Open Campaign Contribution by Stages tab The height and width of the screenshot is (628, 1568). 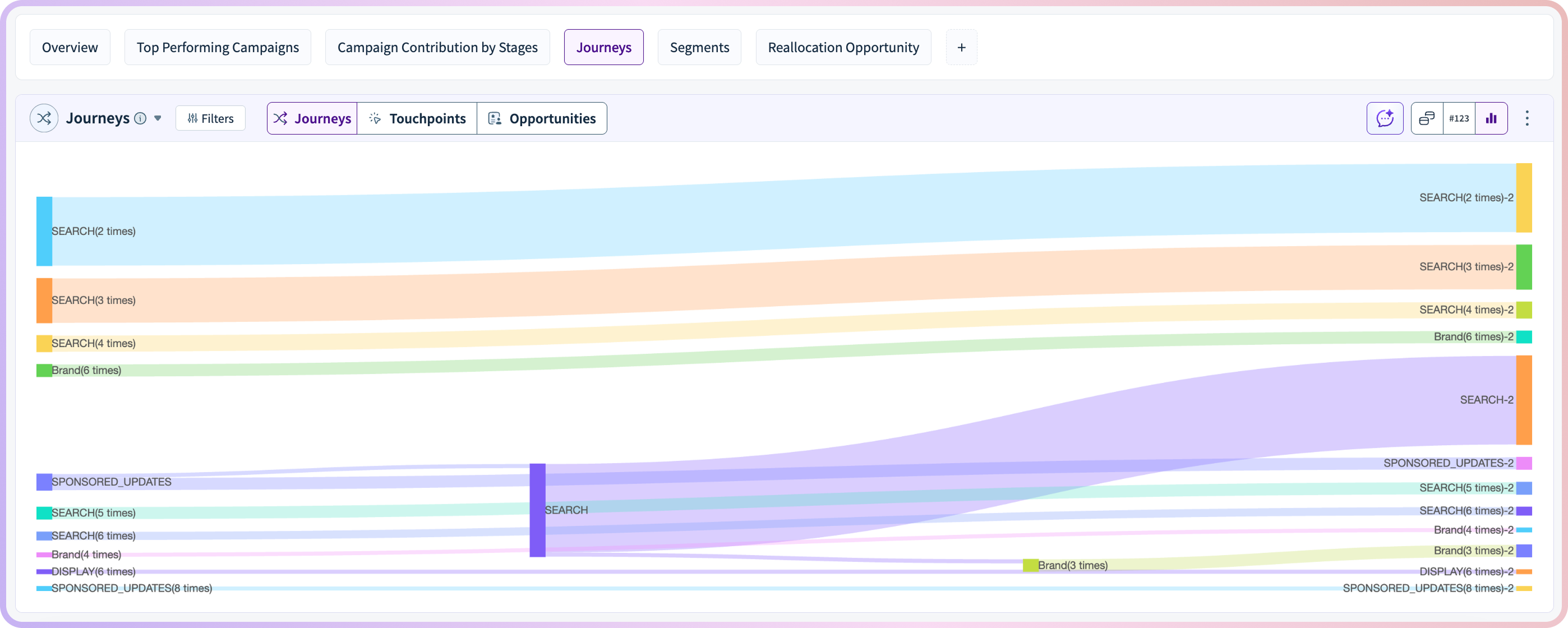pyautogui.click(x=437, y=48)
